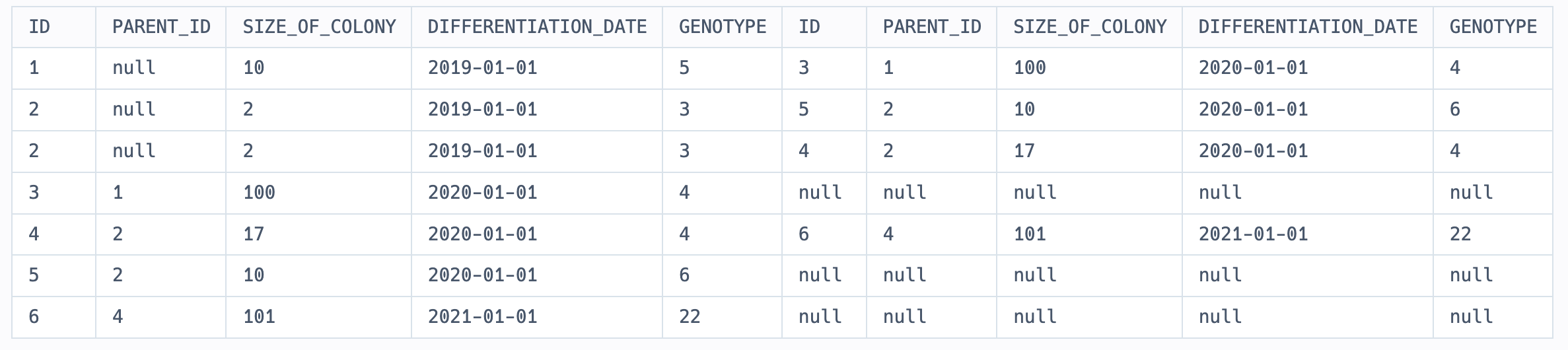The width and height of the screenshot is (1568, 350).
Task: Click the 2021-01-01 date in the second date column
Action: (1253, 234)
